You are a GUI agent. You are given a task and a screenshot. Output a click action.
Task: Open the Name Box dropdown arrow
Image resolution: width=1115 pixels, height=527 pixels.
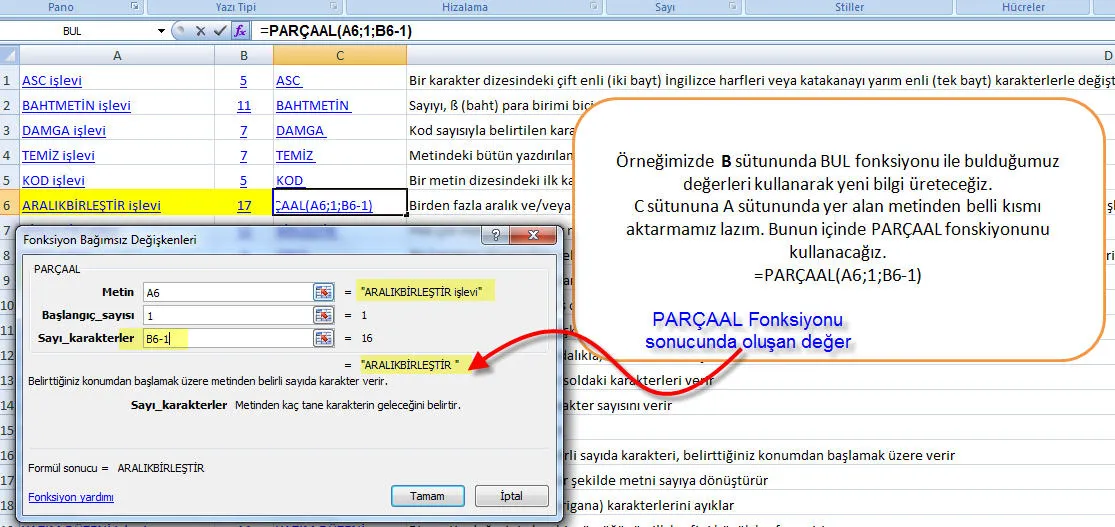tap(160, 31)
